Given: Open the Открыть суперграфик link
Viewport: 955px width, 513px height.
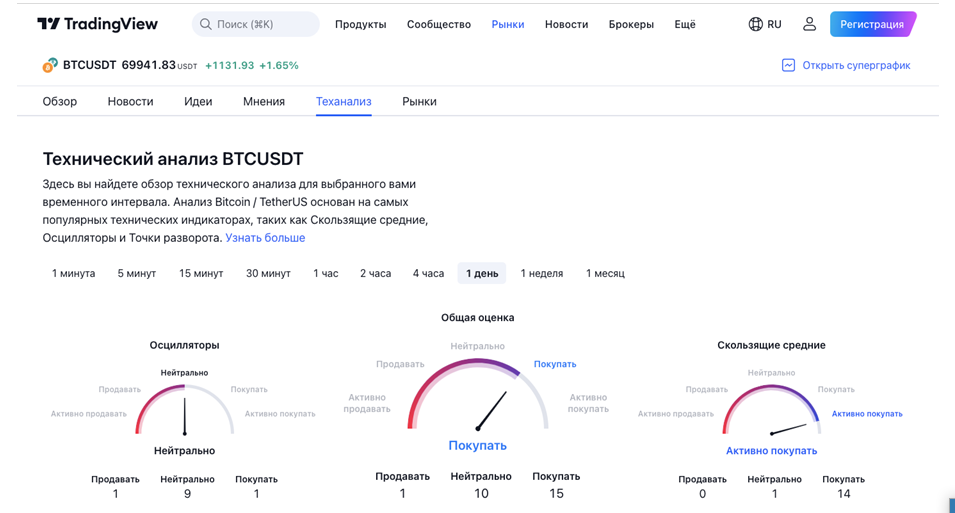Looking at the screenshot, I should (856, 65).
